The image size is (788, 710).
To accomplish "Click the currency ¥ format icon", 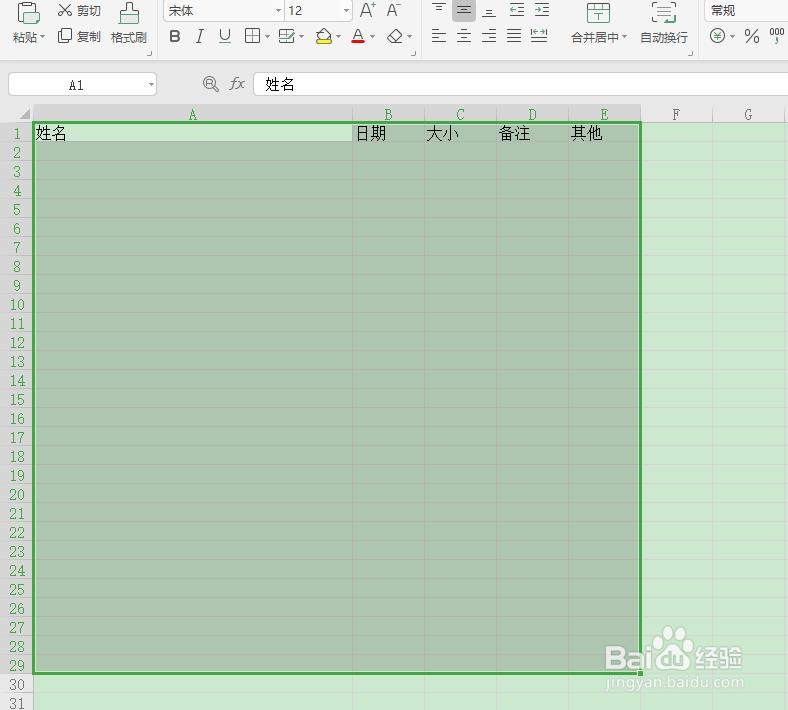I will tap(718, 36).
